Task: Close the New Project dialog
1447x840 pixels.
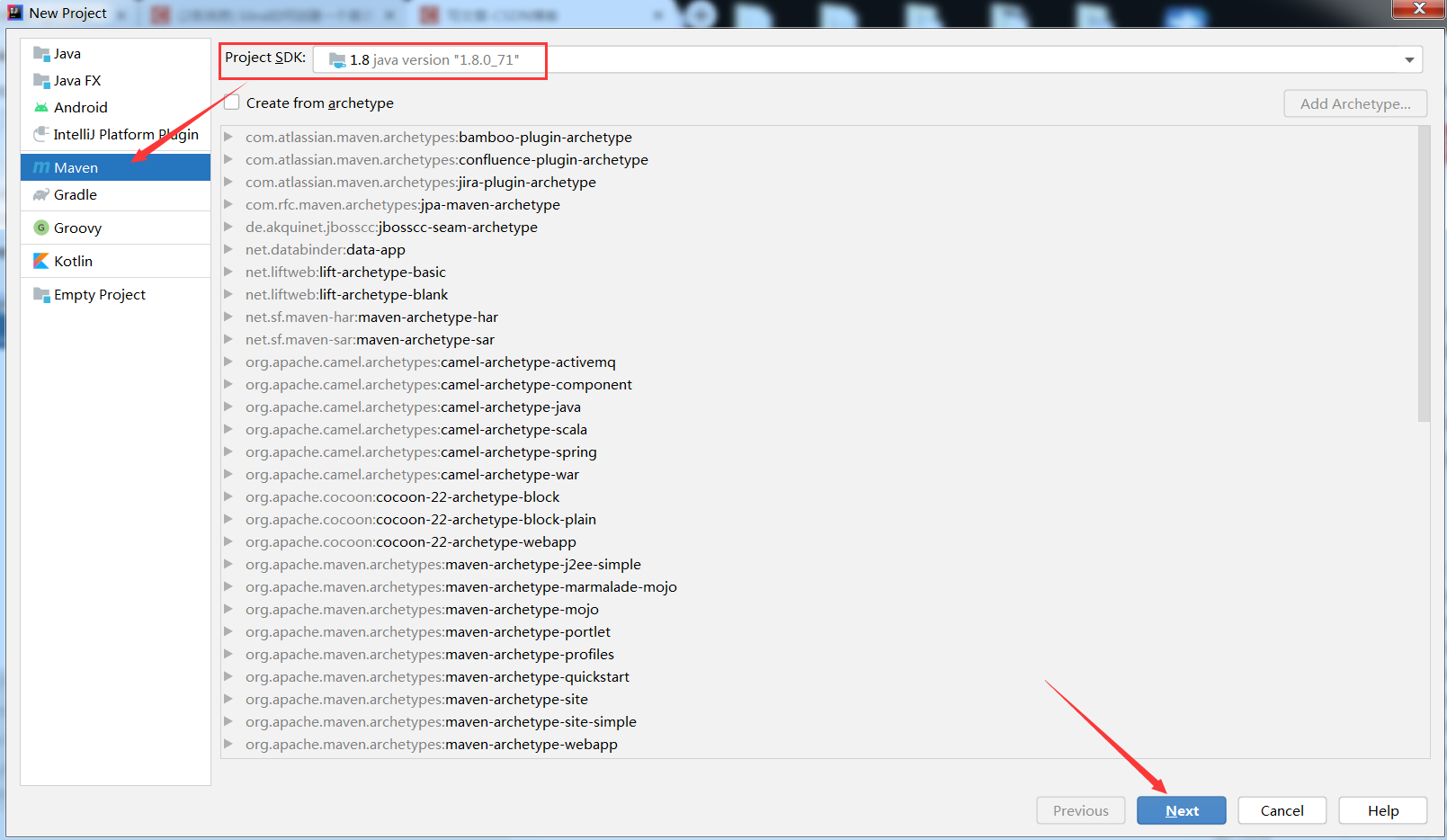Action: tap(1418, 9)
